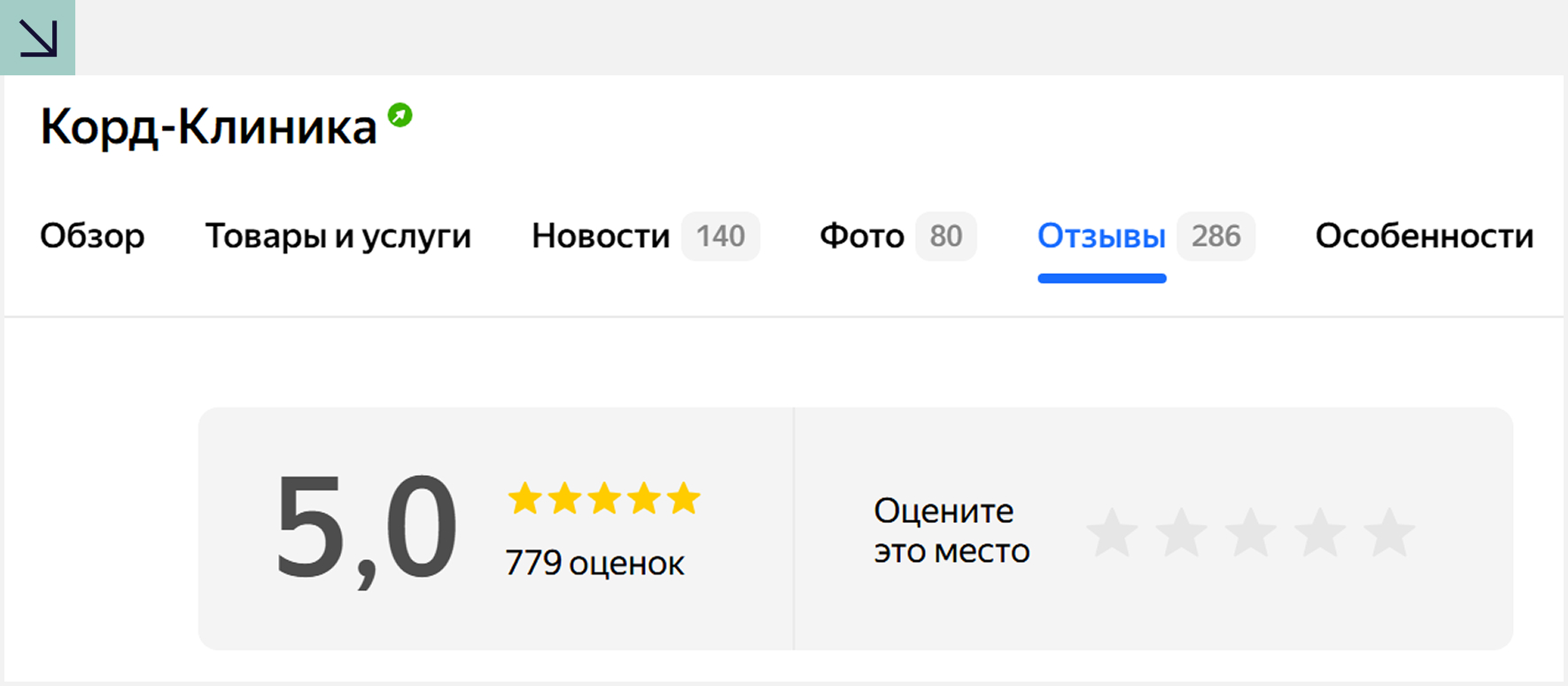The height and width of the screenshot is (686, 1568).
Task: Rate this place five stars
Action: [1389, 534]
